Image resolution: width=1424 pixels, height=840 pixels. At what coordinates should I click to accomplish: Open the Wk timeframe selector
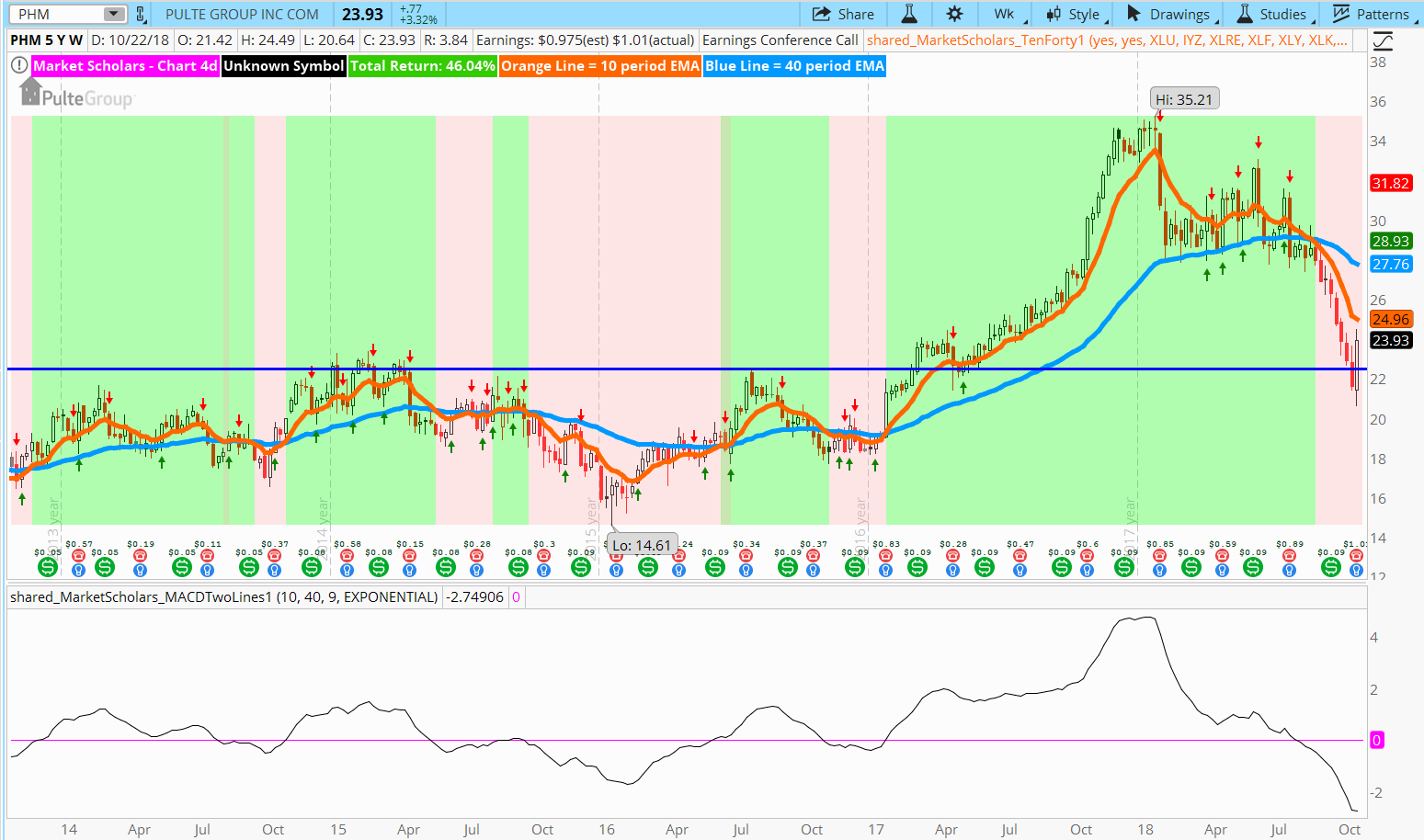click(1004, 14)
